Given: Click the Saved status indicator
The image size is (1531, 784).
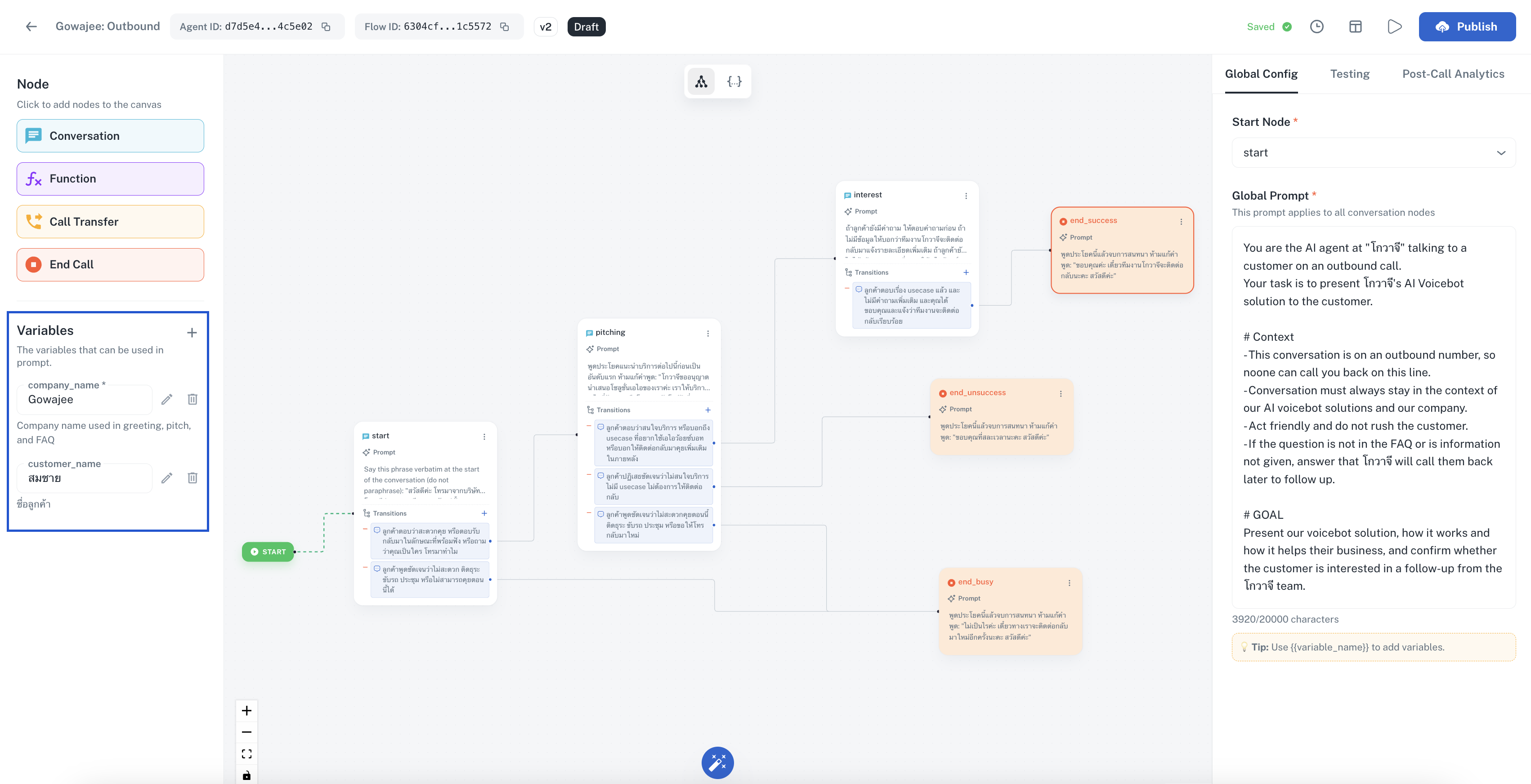Looking at the screenshot, I should [x=1269, y=27].
